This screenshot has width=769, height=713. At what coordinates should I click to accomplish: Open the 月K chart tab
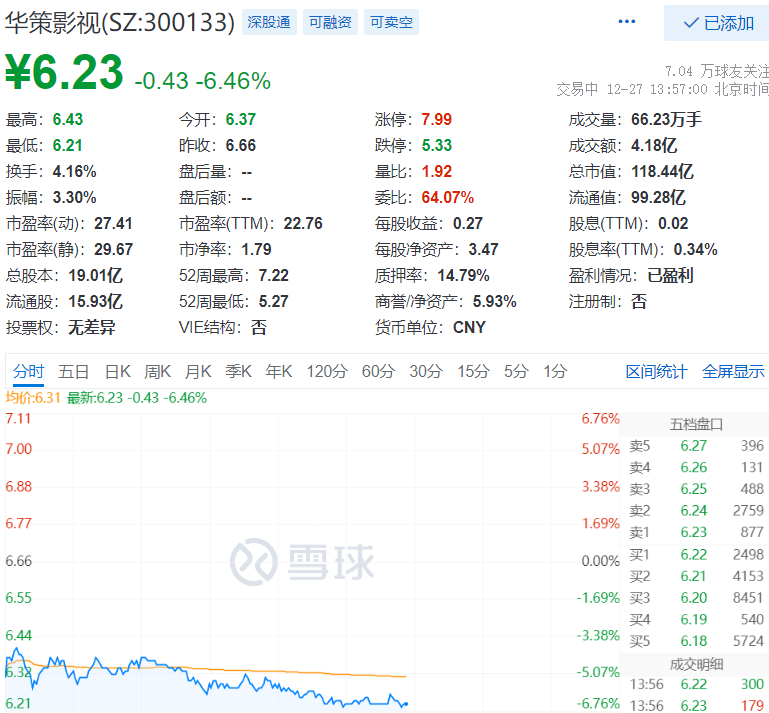click(198, 371)
